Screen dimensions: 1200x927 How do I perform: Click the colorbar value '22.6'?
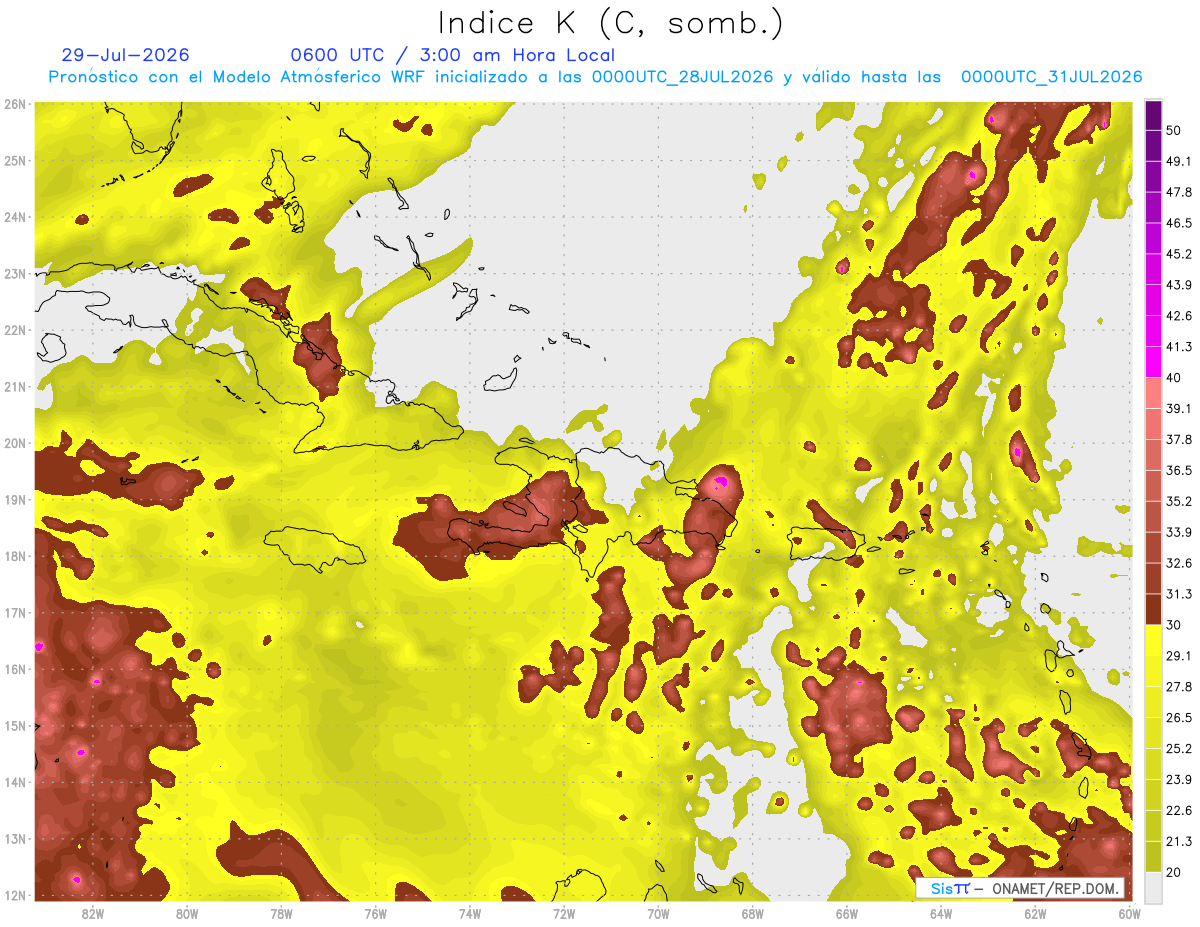(1178, 810)
